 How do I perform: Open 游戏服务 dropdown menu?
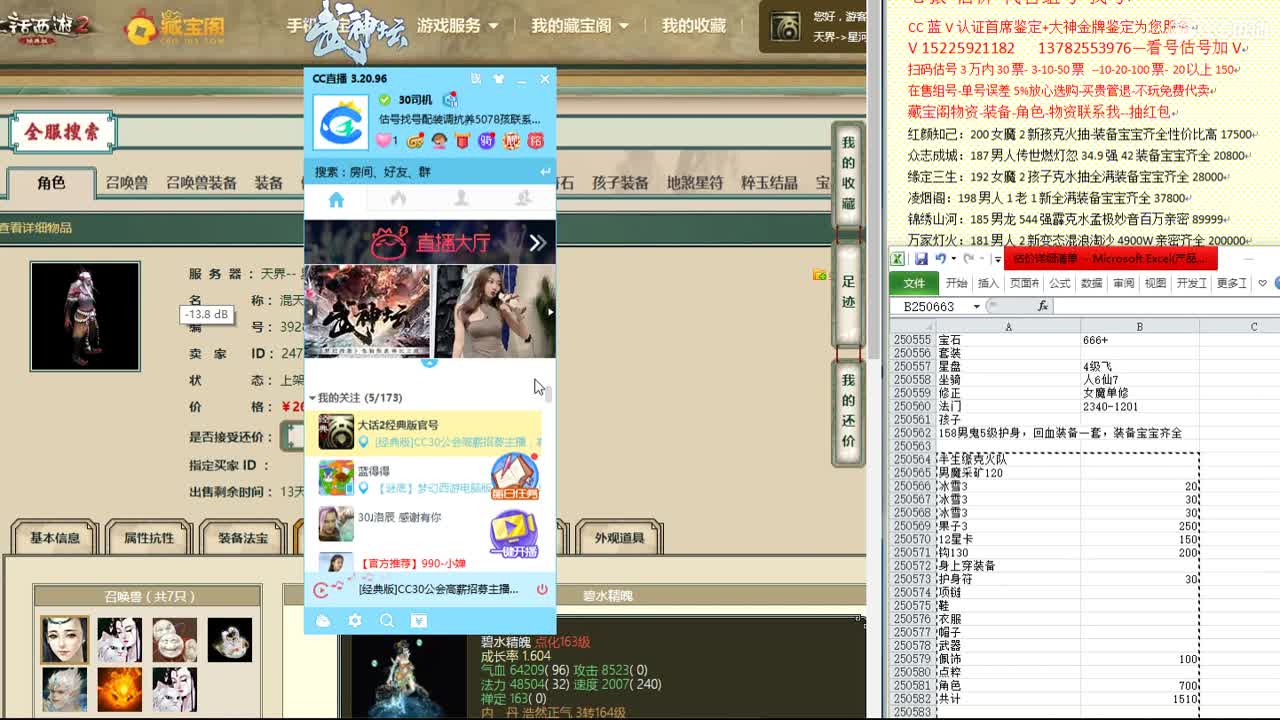(x=457, y=26)
